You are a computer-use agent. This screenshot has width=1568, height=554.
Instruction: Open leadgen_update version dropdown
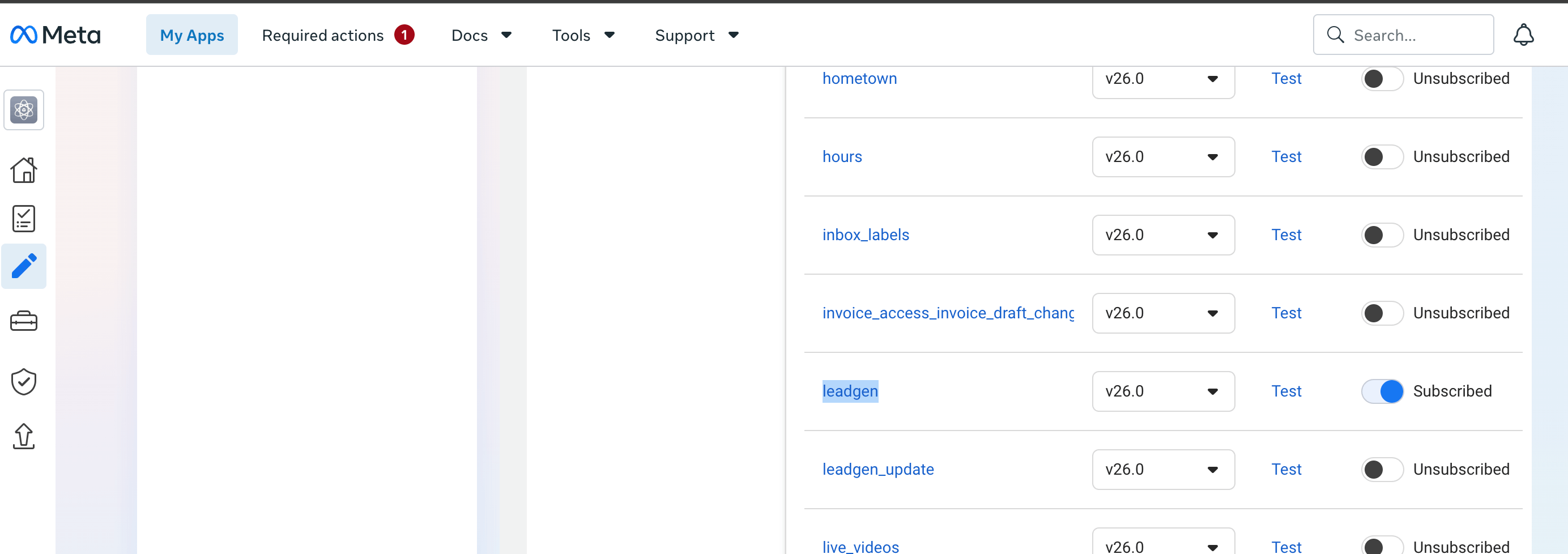click(x=1163, y=470)
